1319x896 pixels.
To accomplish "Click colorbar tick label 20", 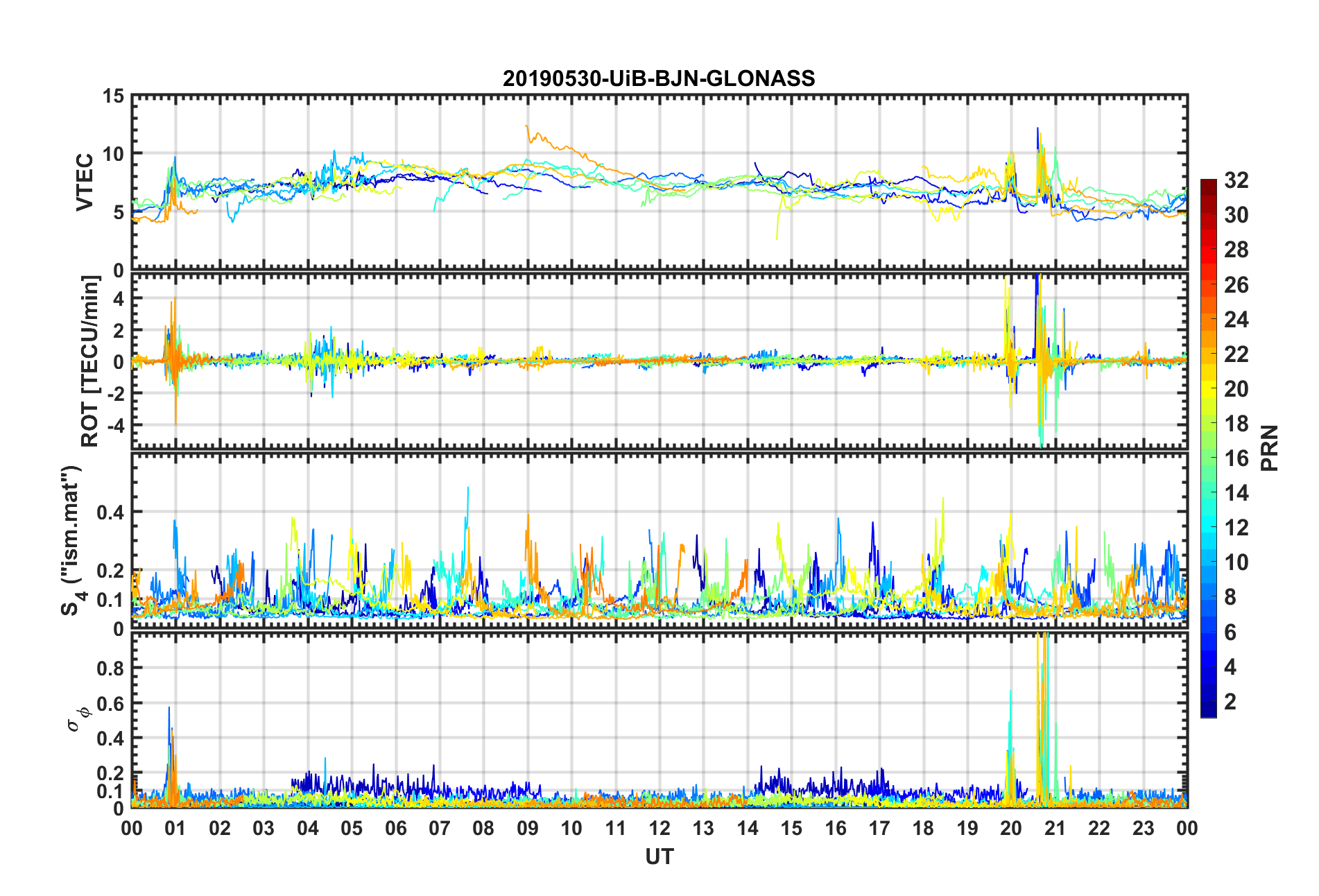I will pos(1236,388).
